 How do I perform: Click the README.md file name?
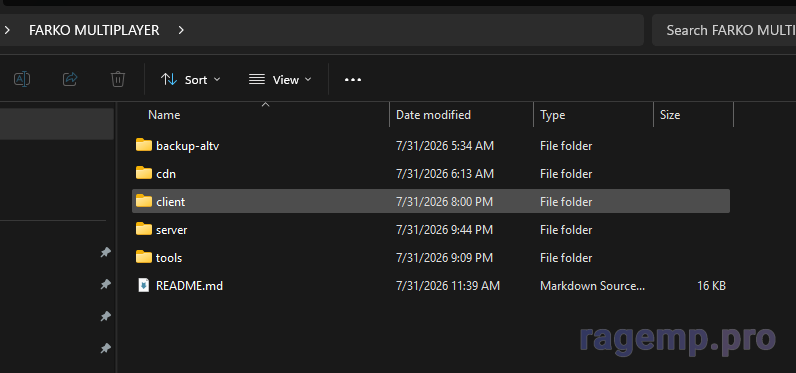coord(189,286)
